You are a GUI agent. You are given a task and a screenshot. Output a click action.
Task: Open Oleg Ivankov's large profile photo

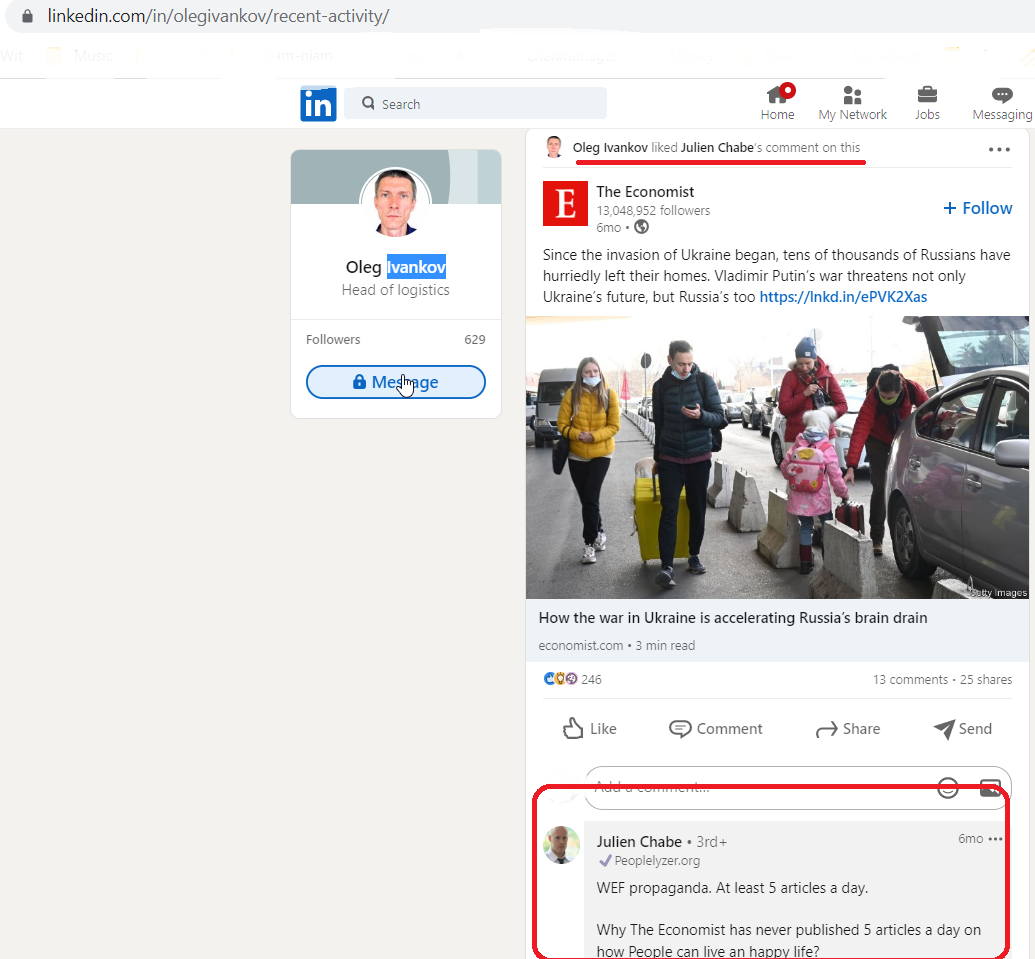pos(395,203)
